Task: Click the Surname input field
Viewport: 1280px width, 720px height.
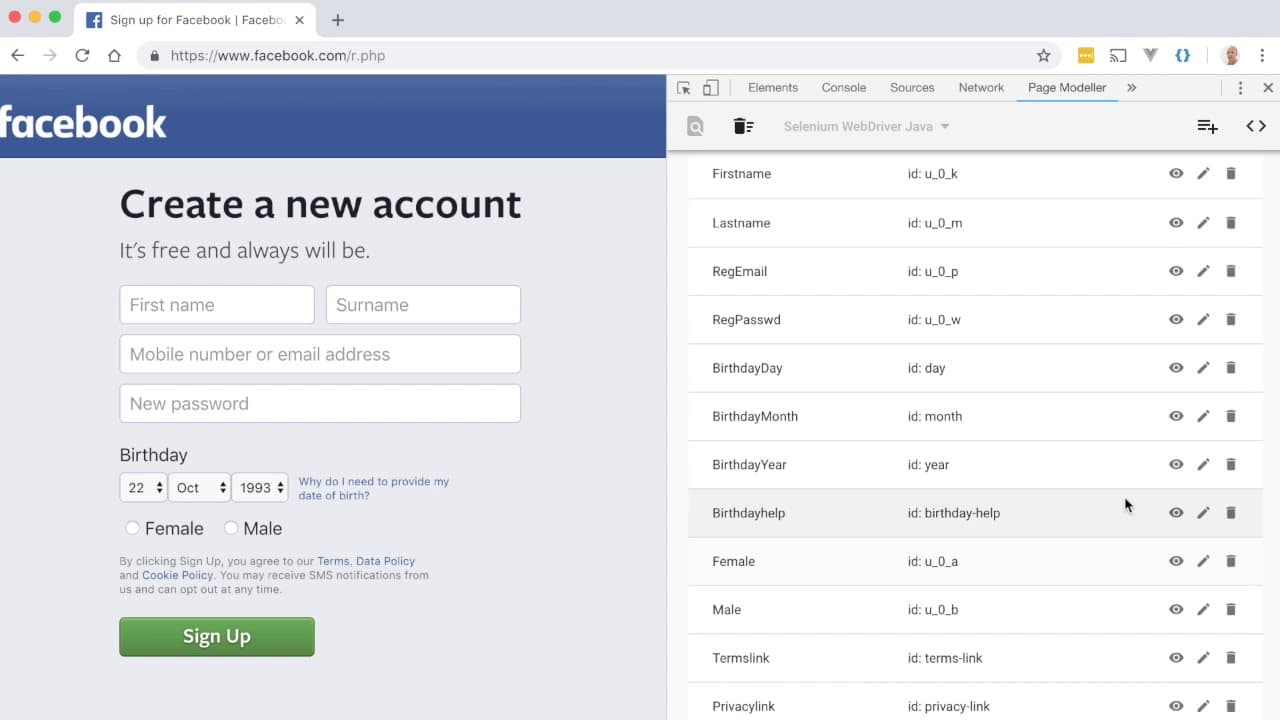Action: (x=423, y=305)
